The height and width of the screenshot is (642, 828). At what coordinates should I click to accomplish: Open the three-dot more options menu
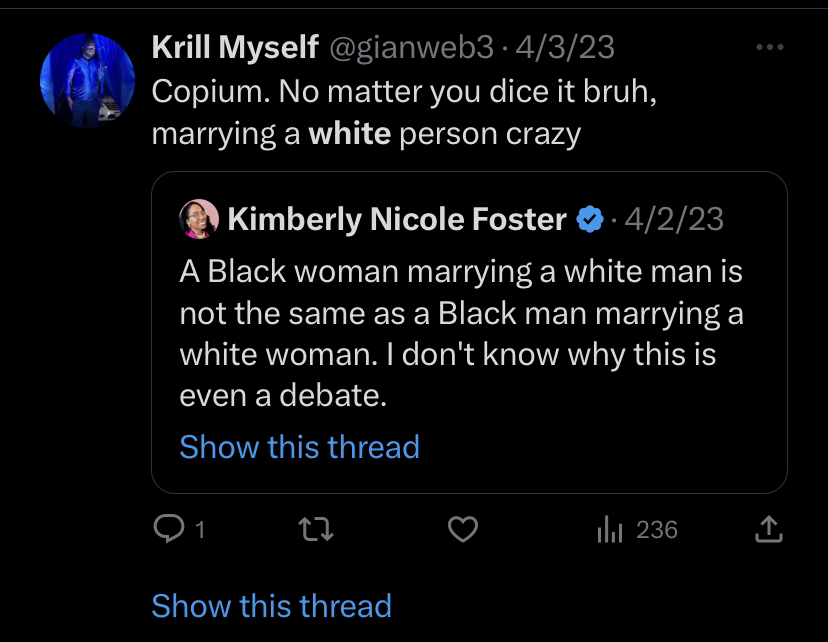(770, 47)
